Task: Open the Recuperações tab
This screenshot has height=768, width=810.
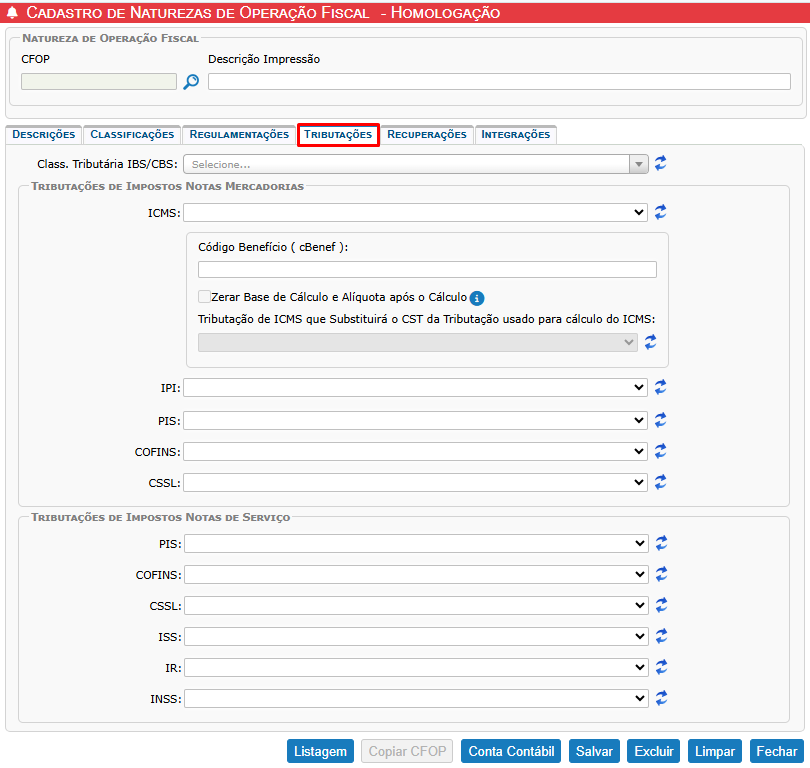Action: (x=427, y=134)
